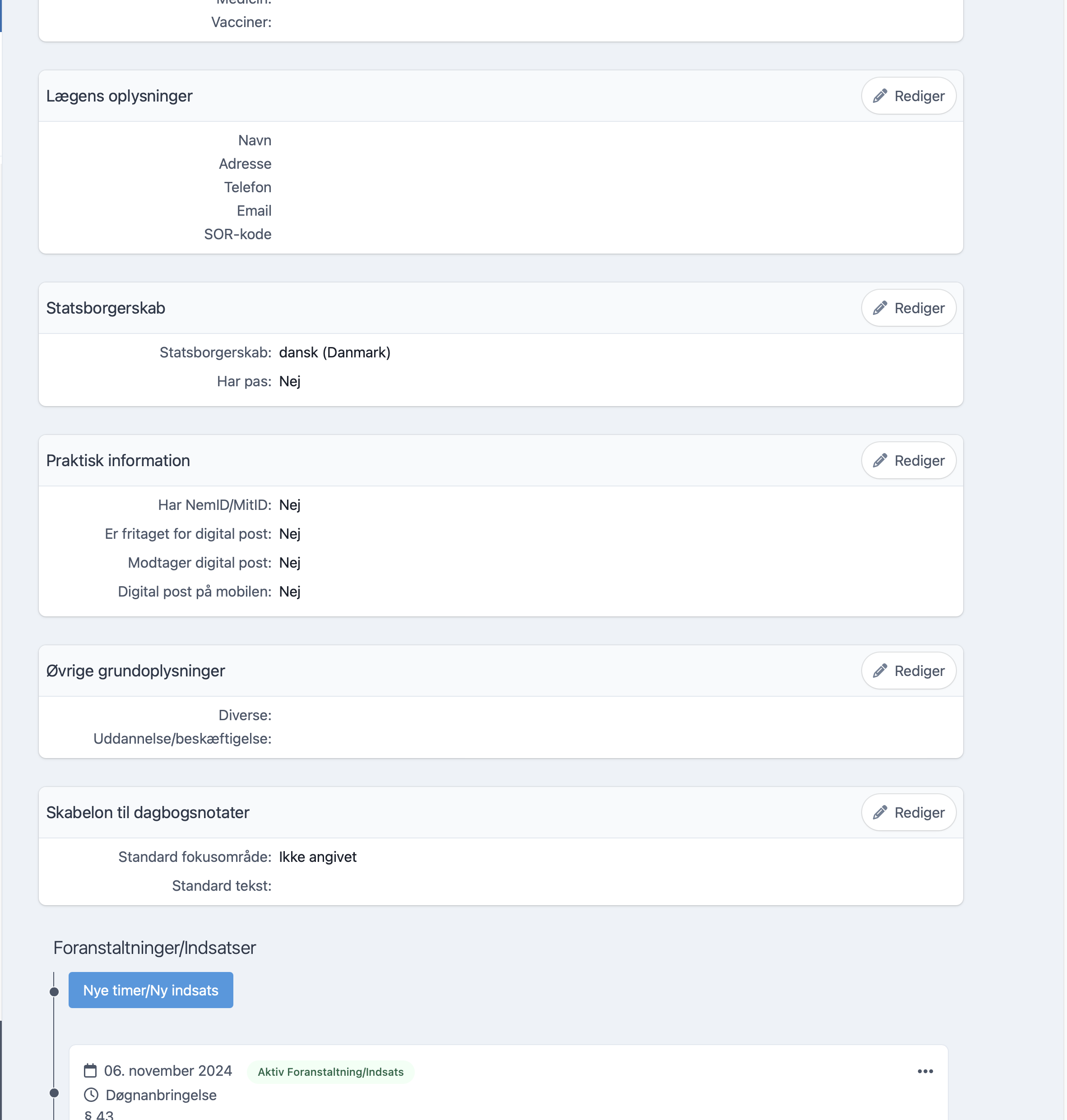Click the Foranstaltninger/Indsatser heading
1067x1120 pixels.
(x=155, y=948)
